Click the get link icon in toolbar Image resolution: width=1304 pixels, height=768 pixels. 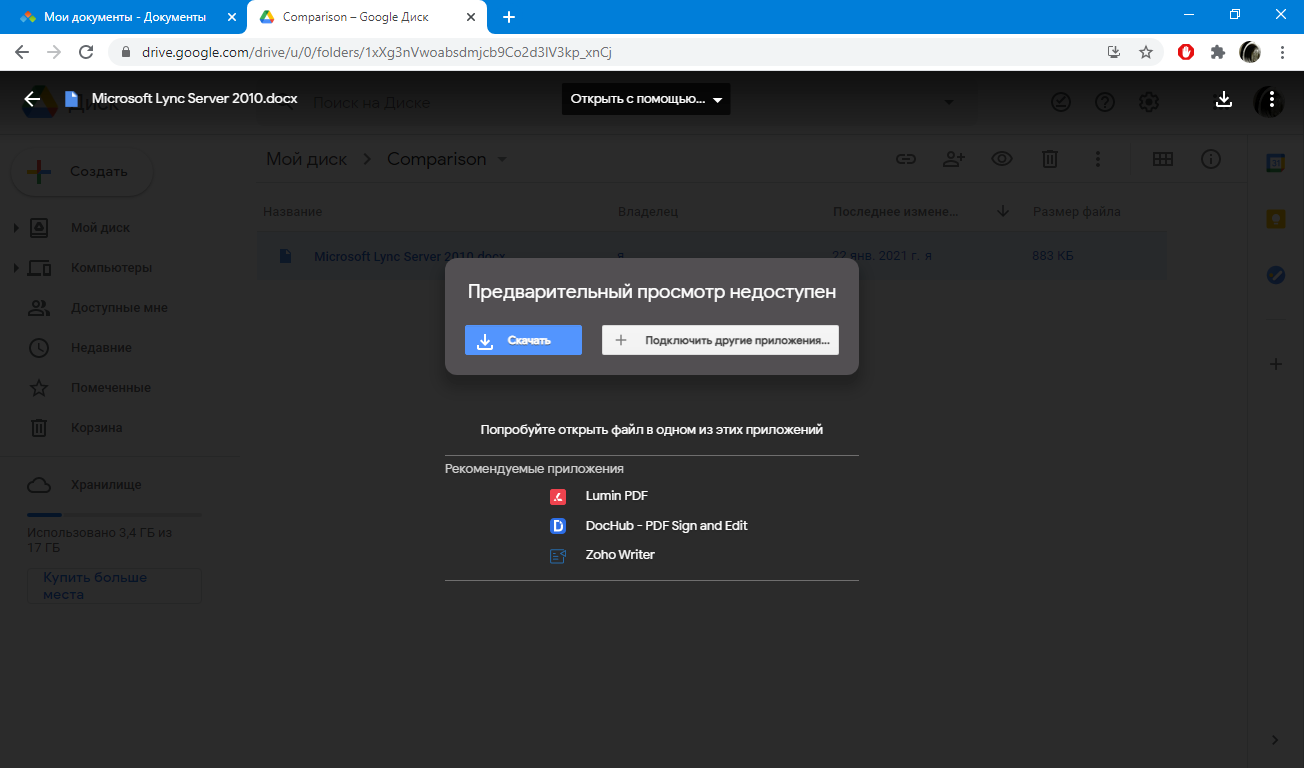point(906,159)
